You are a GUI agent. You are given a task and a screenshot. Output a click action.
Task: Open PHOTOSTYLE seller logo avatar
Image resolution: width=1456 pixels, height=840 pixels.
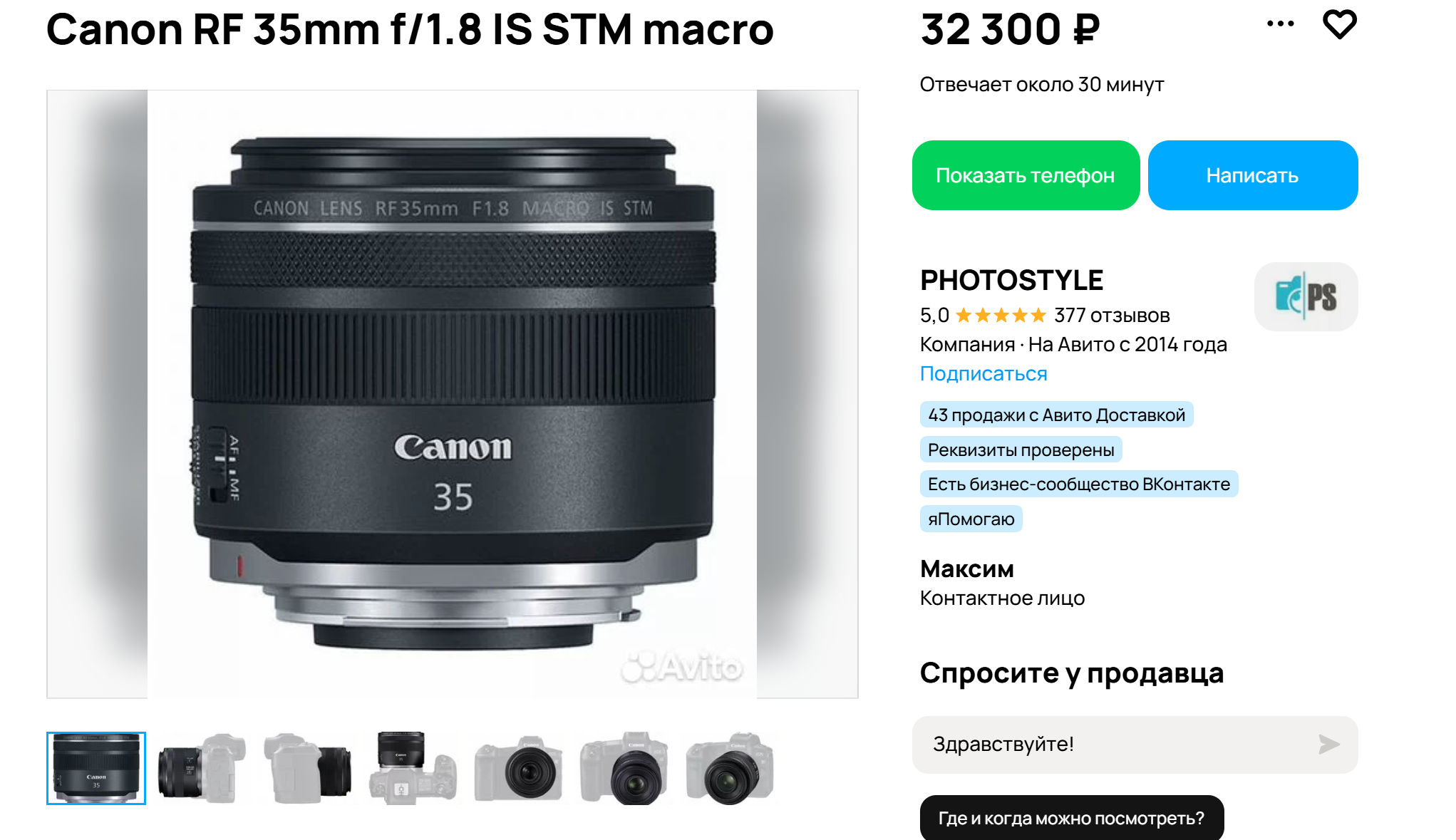pyautogui.click(x=1306, y=296)
